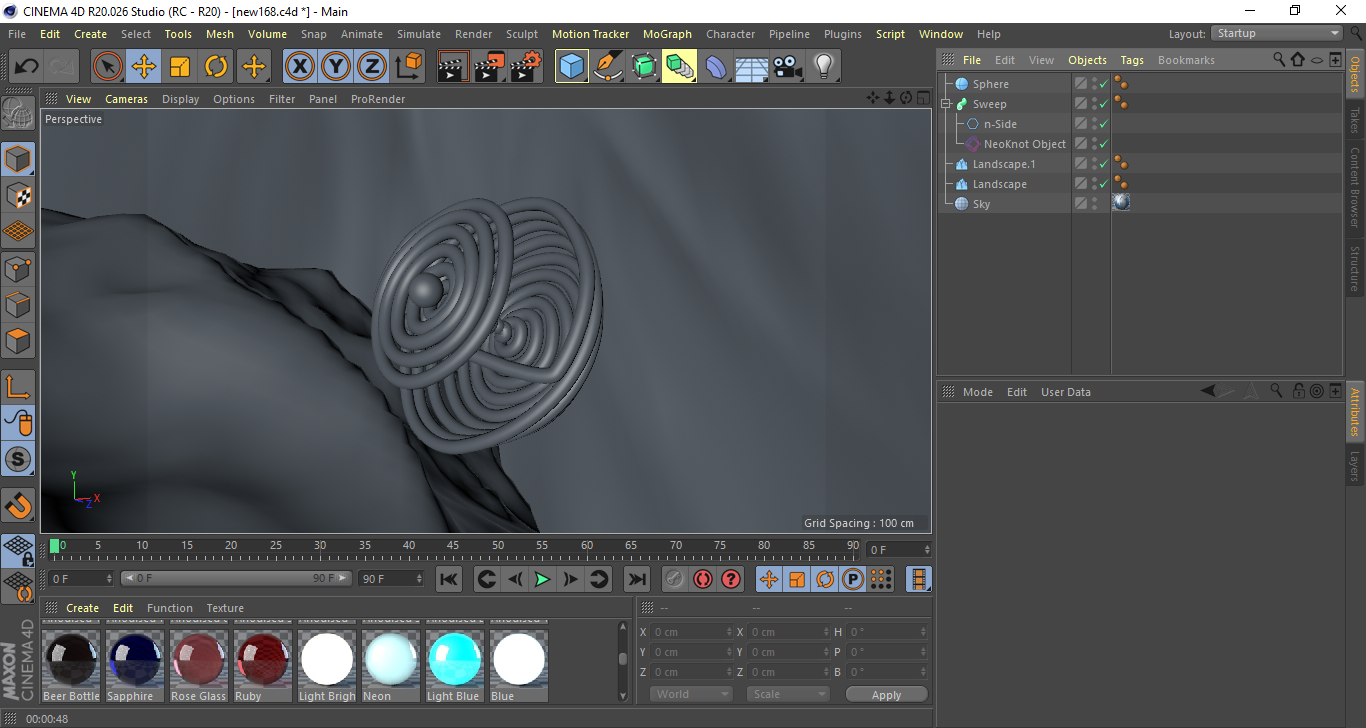Open the Layout dropdown
Viewport: 1366px width, 728px height.
[1277, 33]
